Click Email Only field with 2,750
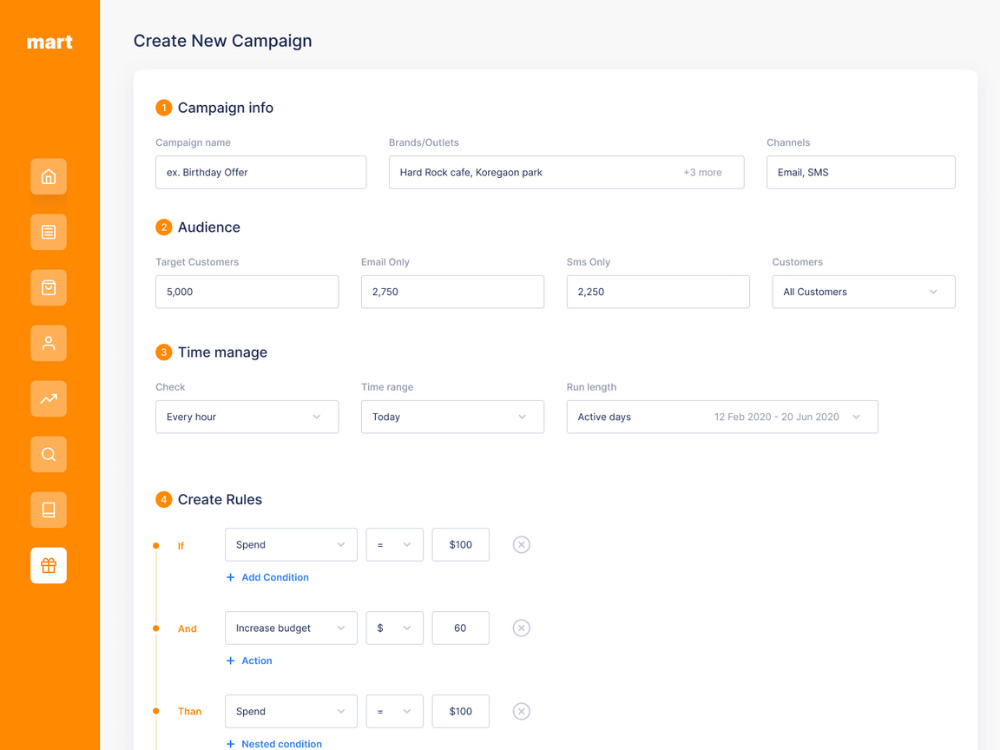 pos(452,291)
